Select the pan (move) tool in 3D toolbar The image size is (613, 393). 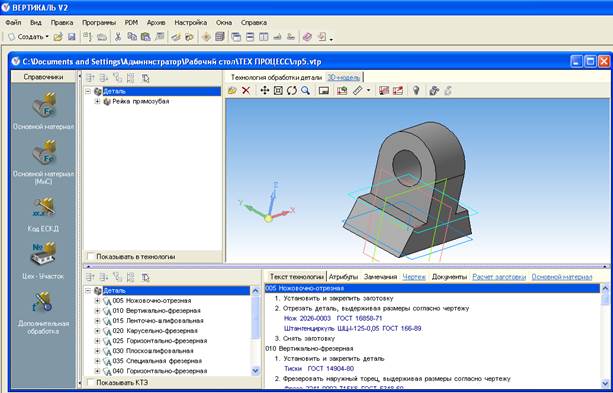tap(265, 91)
